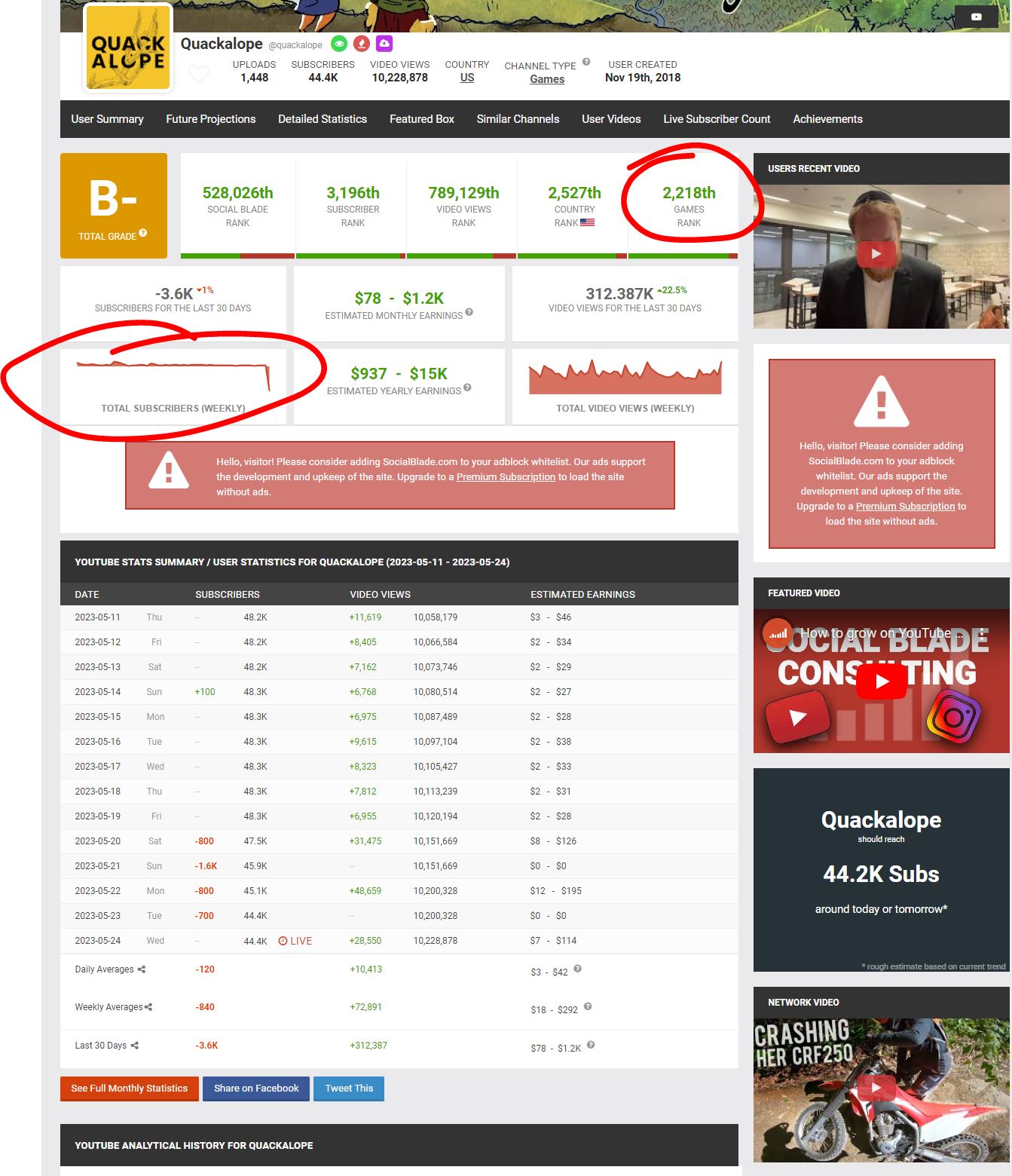Click the share icon beside Daily Averages
Viewport: 1012px width, 1176px height.
click(x=142, y=969)
